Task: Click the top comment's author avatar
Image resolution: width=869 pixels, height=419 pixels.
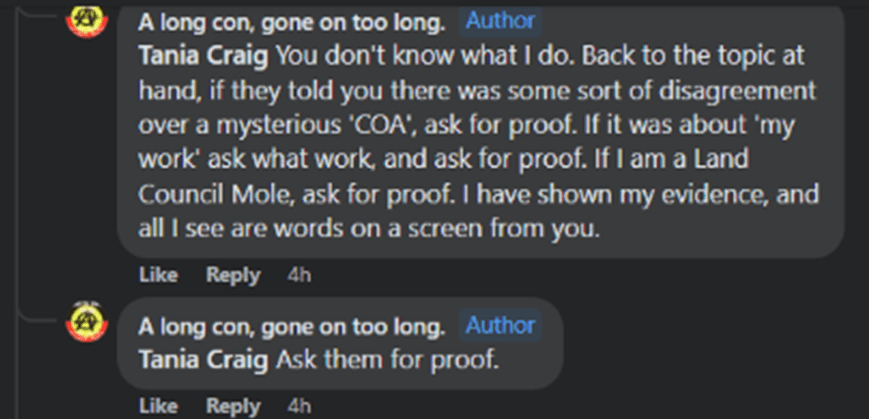Action: pyautogui.click(x=87, y=18)
